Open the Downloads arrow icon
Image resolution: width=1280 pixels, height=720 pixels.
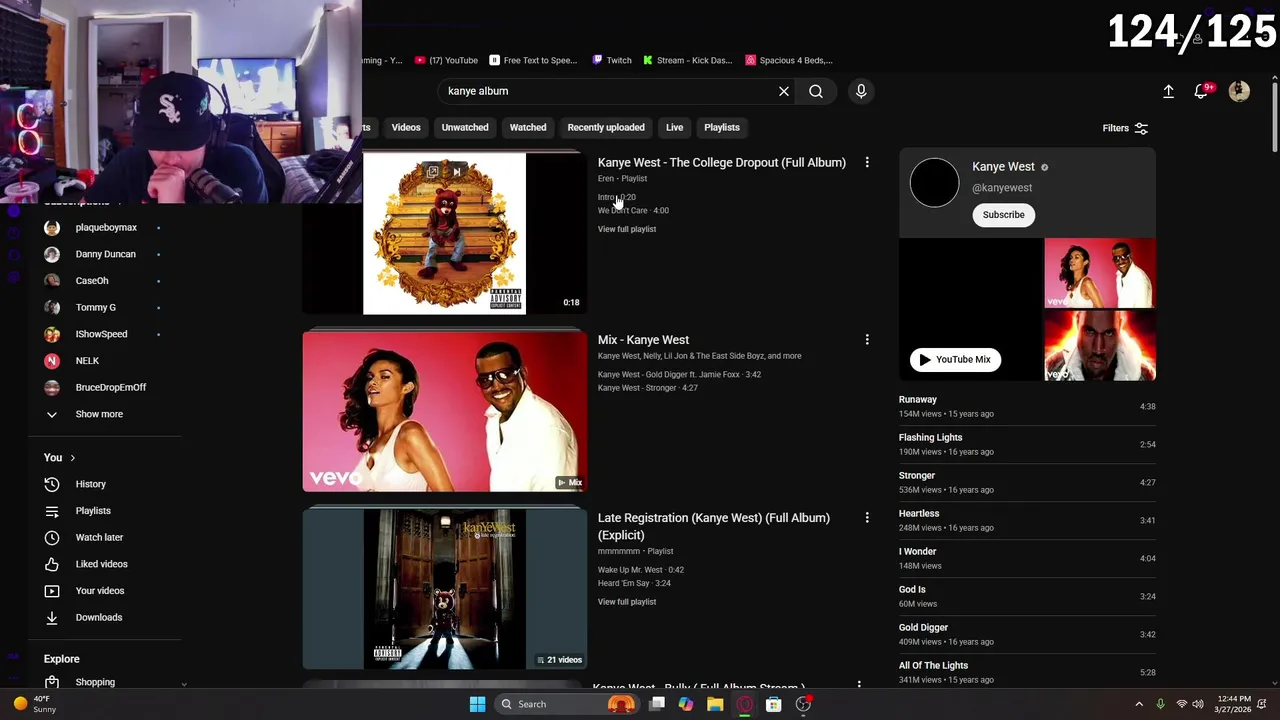coord(52,618)
